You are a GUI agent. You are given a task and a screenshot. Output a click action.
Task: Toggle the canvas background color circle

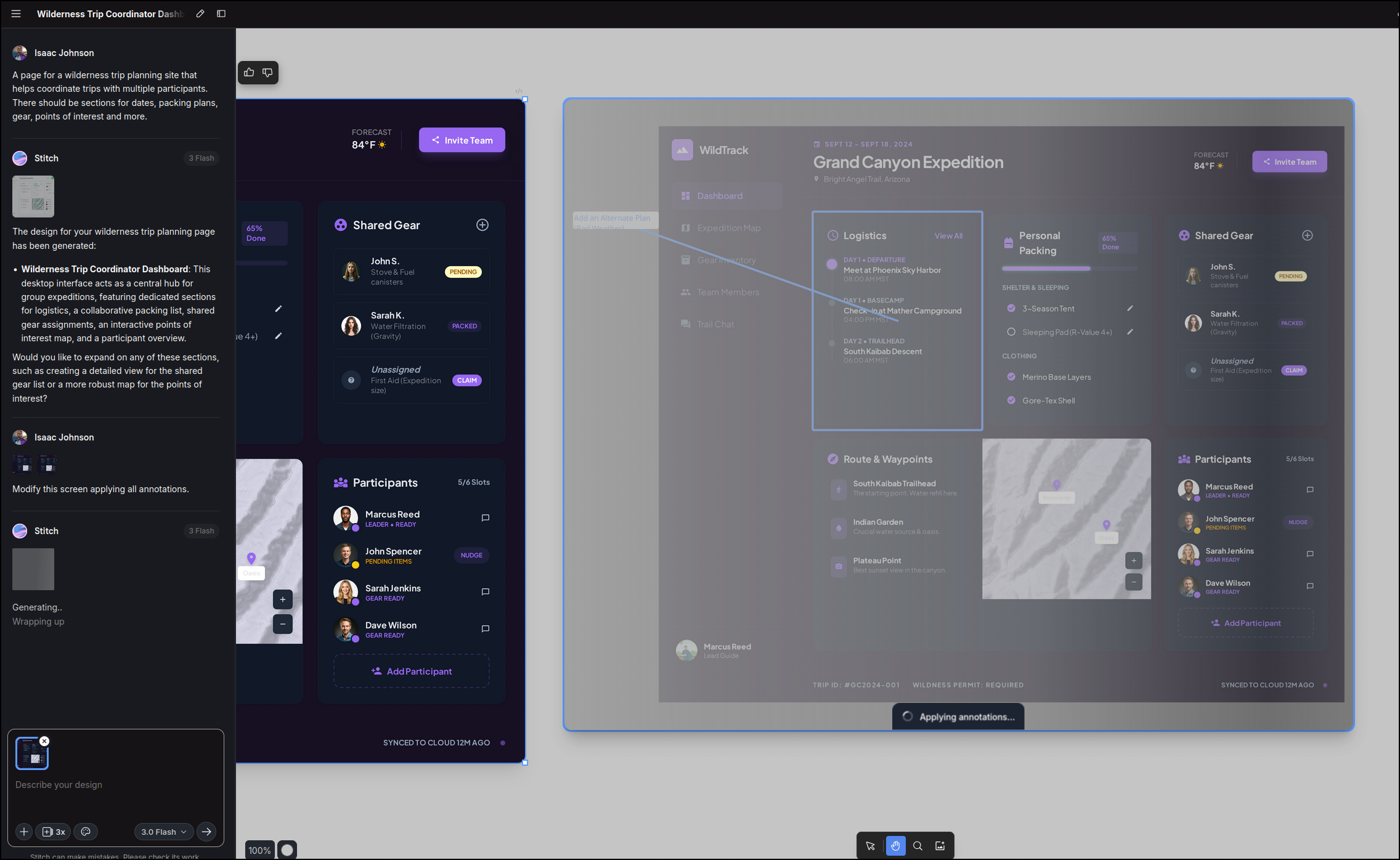(287, 850)
